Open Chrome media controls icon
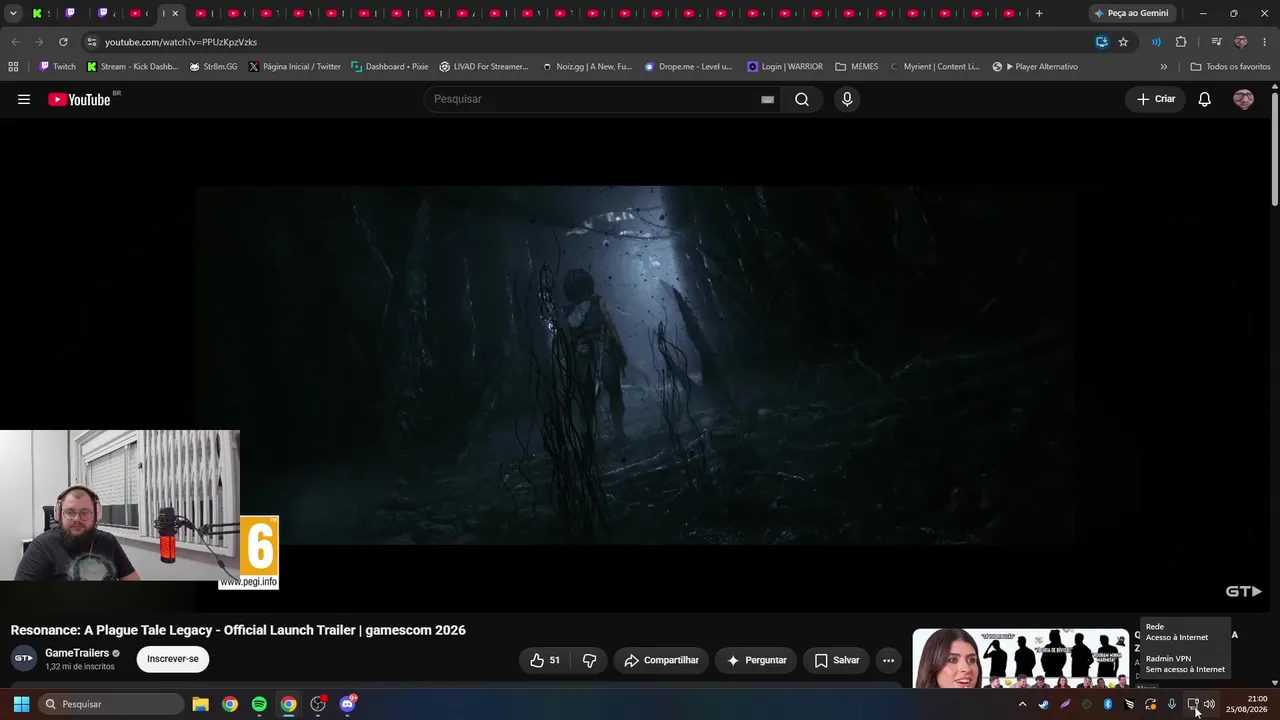The height and width of the screenshot is (720, 1280). [1216, 42]
